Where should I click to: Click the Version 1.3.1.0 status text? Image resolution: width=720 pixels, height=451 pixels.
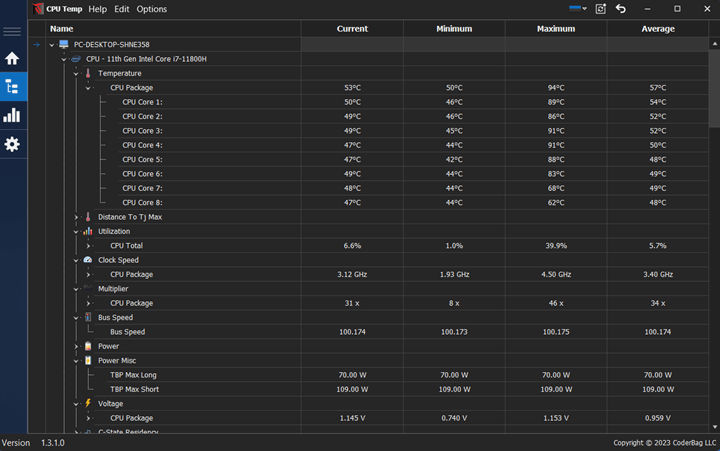[33, 443]
